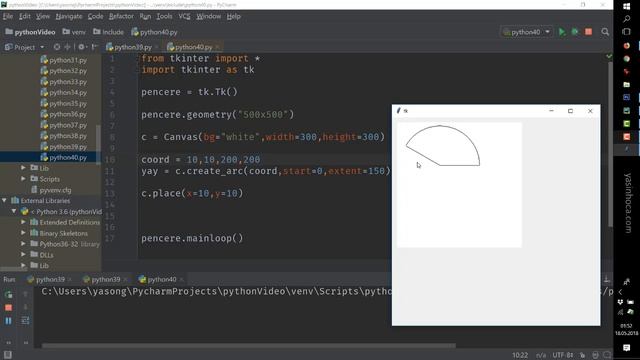Open the red-circle taskbar application icon
This screenshot has width=640, height=360.
point(627,46)
